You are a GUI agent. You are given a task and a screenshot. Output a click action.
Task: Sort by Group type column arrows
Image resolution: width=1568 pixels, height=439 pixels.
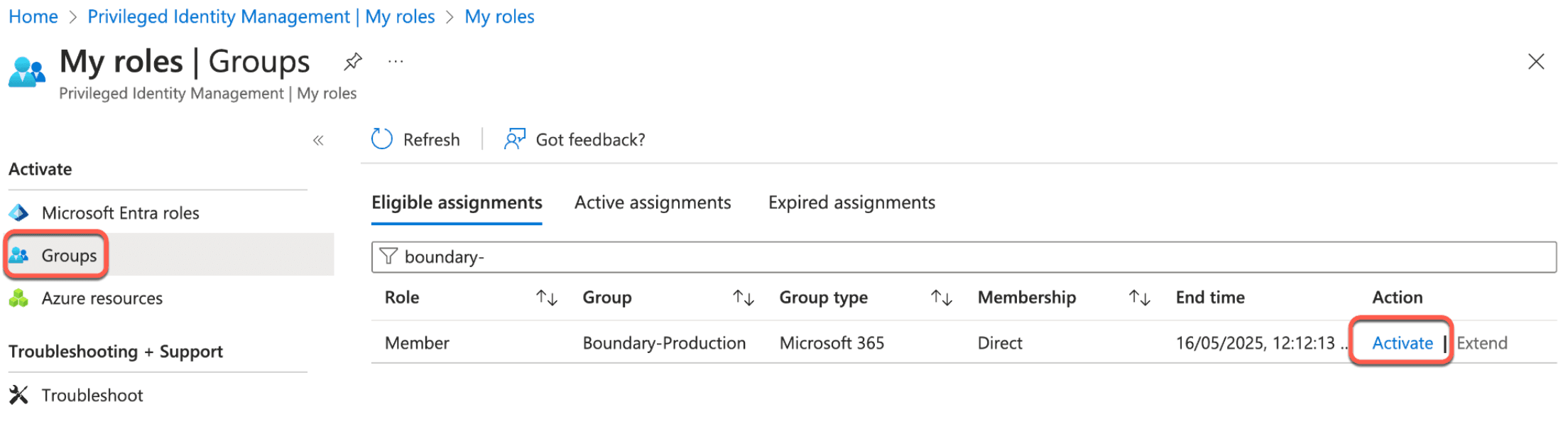click(x=942, y=298)
